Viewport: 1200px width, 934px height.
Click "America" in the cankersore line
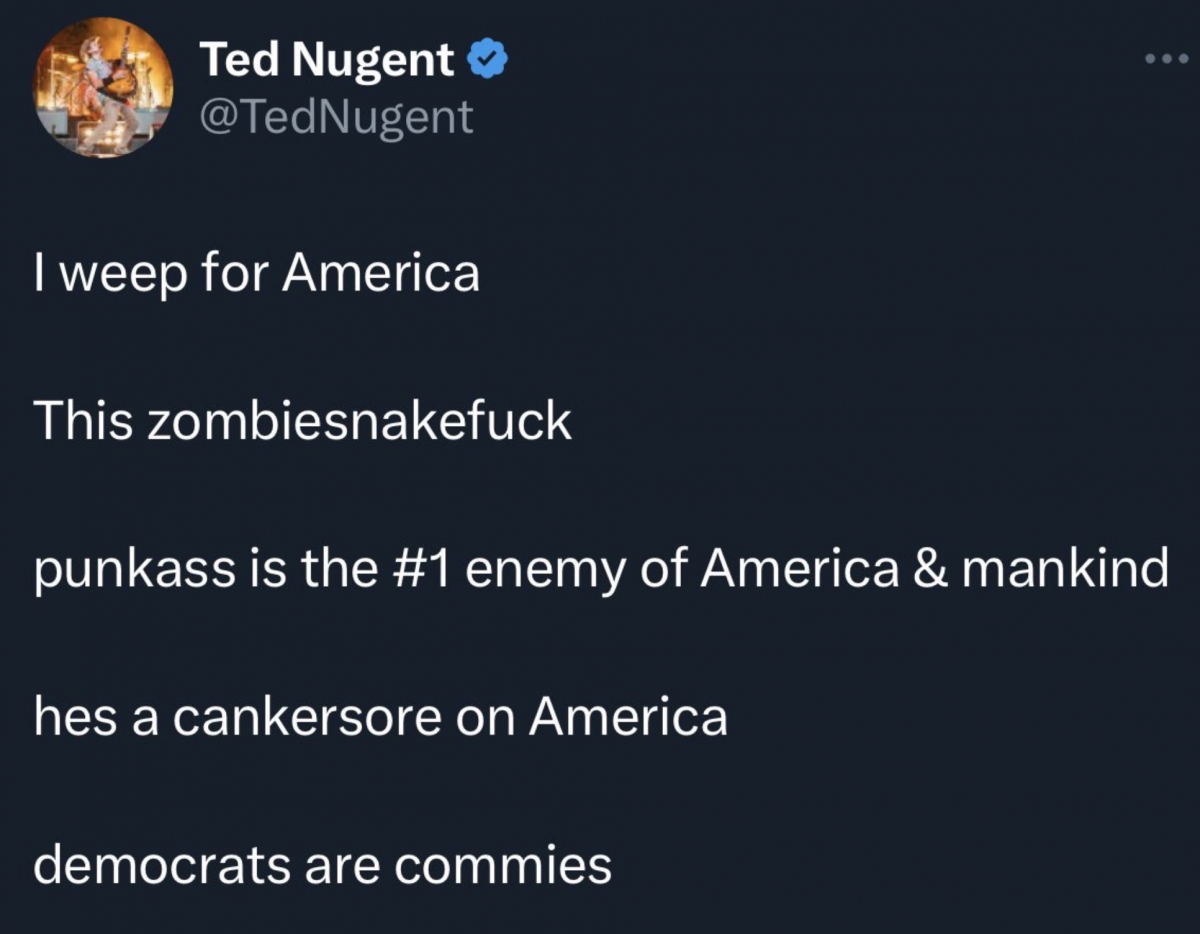[629, 717]
